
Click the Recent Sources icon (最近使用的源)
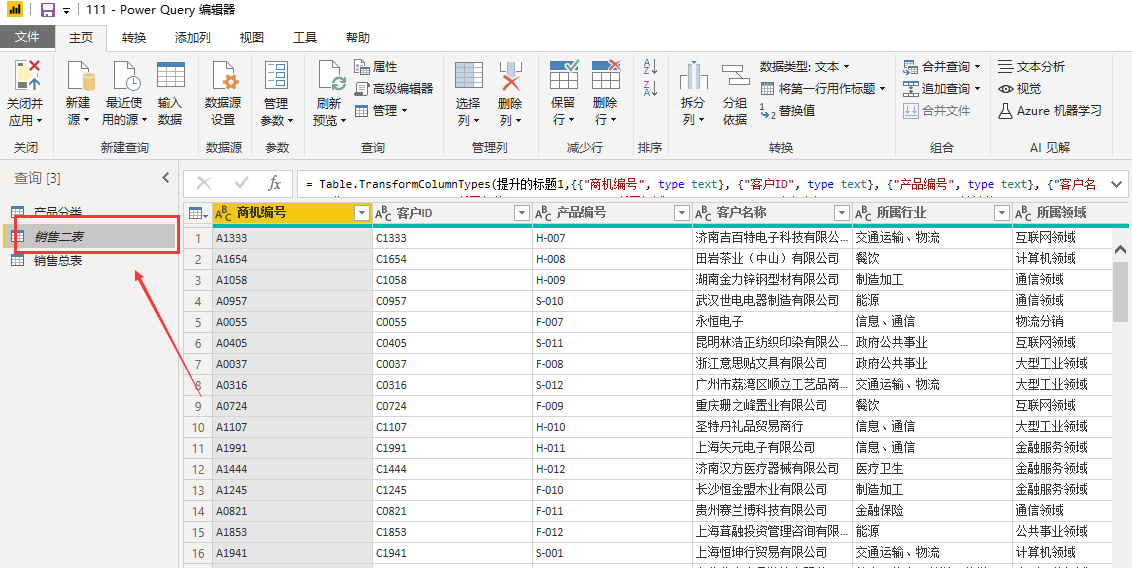point(125,76)
